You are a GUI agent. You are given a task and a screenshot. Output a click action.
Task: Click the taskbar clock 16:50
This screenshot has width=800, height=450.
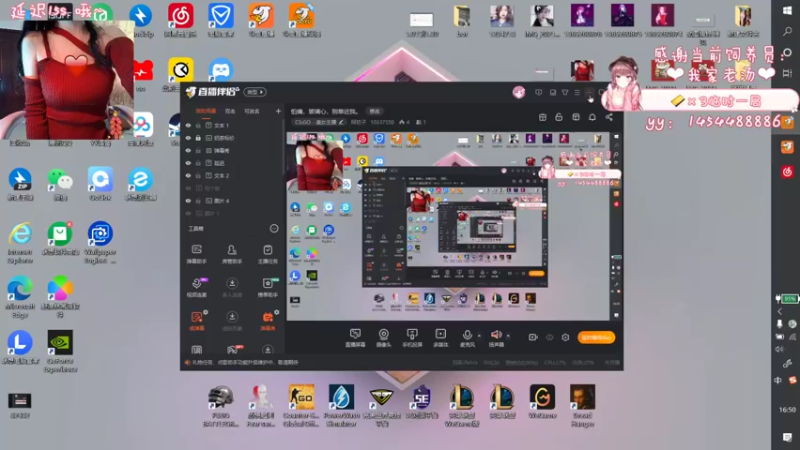(787, 410)
